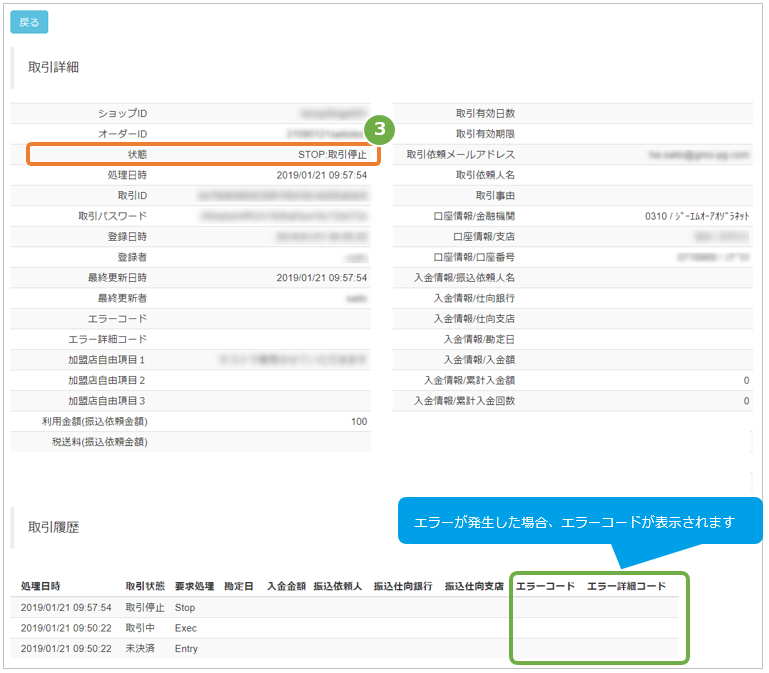Click the 登録者 label
This screenshot has width=769, height=673.
[132, 258]
